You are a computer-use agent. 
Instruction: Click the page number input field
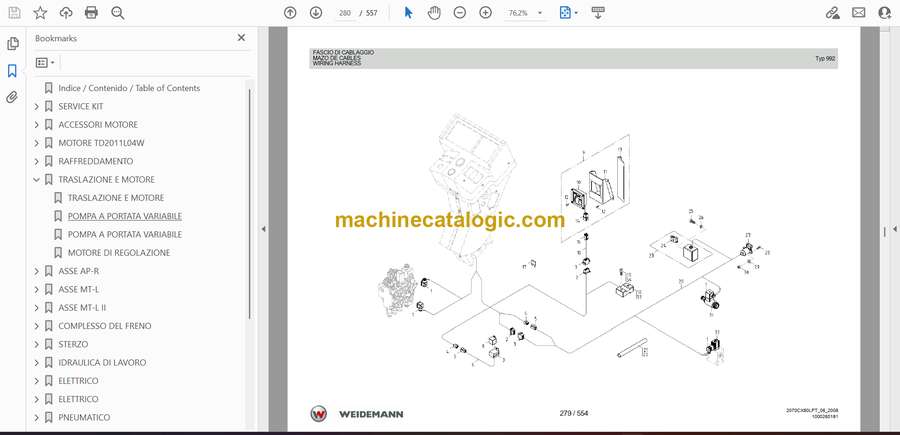tap(346, 13)
